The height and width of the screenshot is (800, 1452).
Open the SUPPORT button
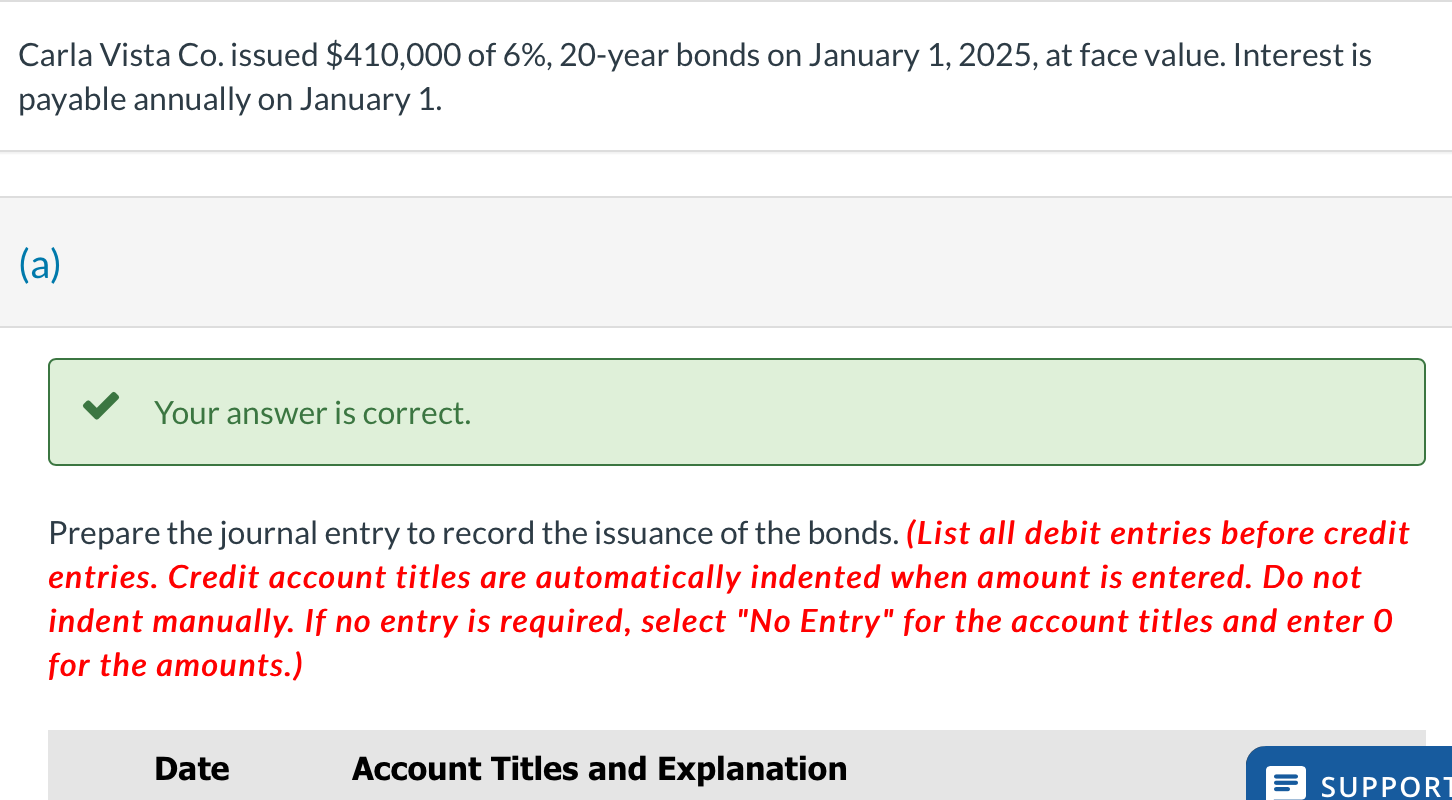[1360, 784]
